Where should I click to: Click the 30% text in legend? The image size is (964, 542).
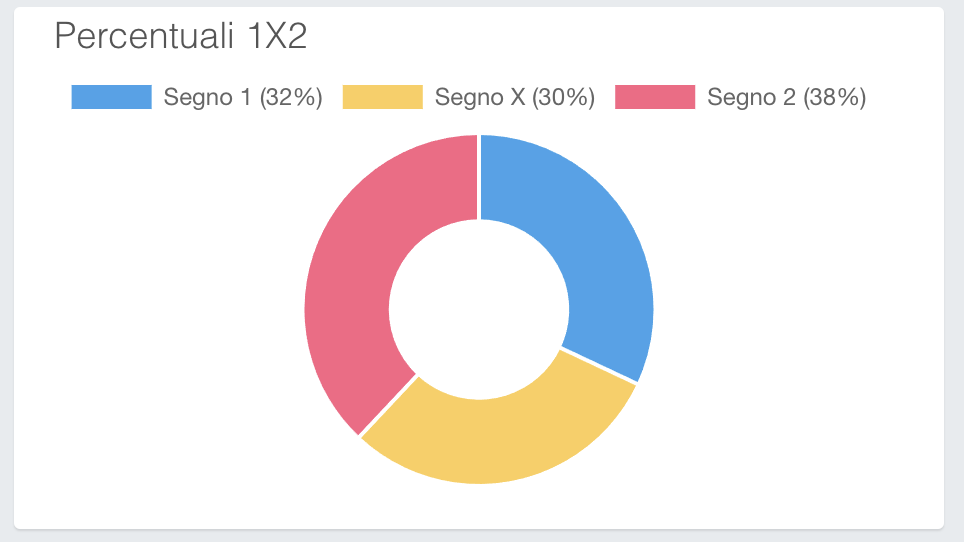(x=563, y=97)
